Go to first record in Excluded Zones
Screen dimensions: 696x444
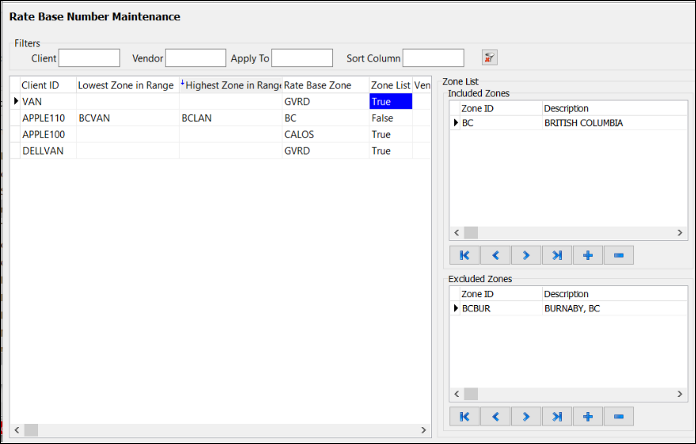(x=465, y=416)
